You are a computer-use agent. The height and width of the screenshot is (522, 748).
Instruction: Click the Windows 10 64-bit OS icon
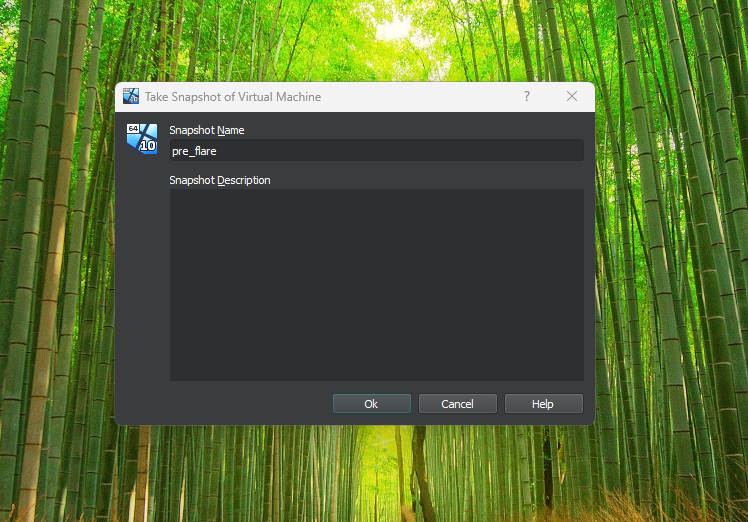coord(141,138)
